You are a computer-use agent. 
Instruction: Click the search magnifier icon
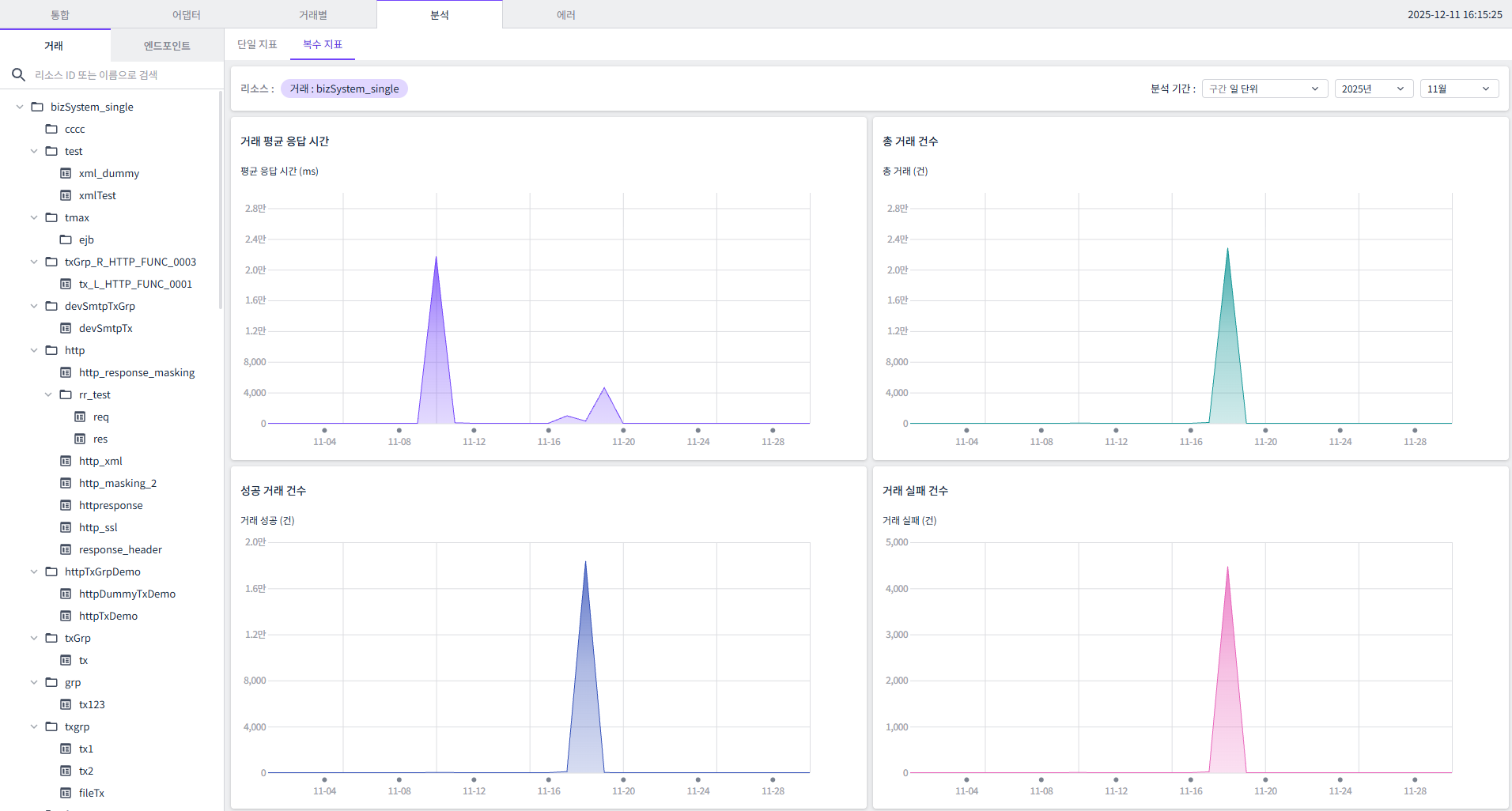(18, 74)
